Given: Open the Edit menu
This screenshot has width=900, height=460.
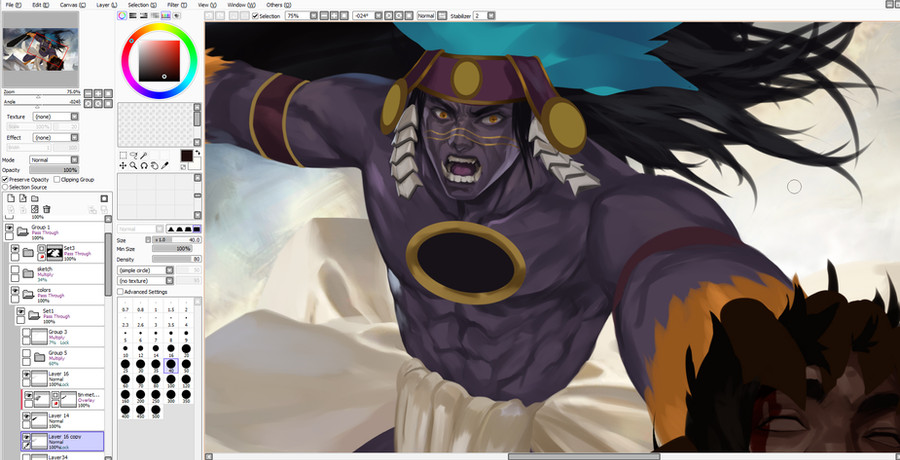Looking at the screenshot, I should pyautogui.click(x=40, y=5).
